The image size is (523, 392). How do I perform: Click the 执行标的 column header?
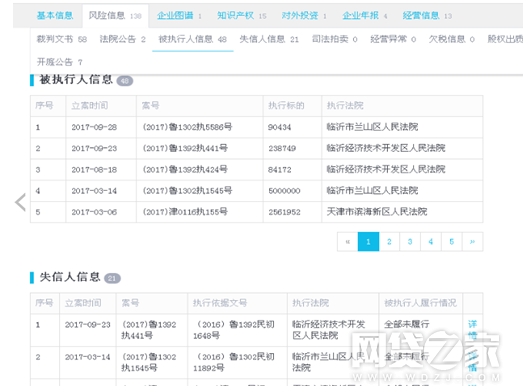click(x=286, y=106)
